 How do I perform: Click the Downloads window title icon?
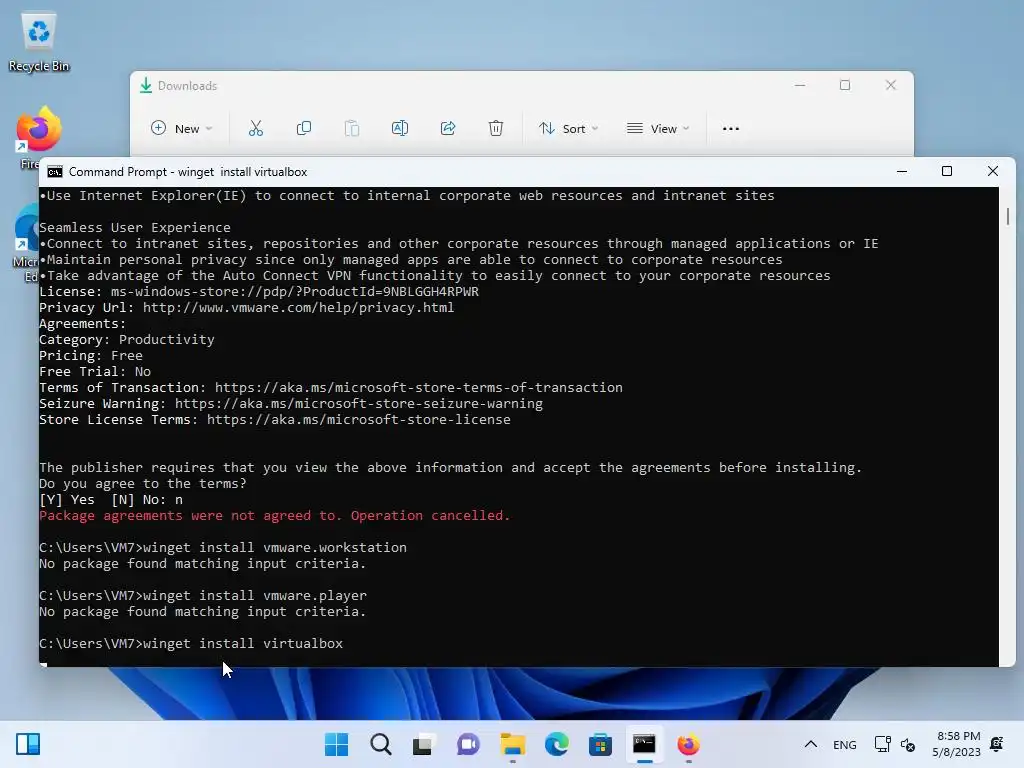pyautogui.click(x=146, y=86)
